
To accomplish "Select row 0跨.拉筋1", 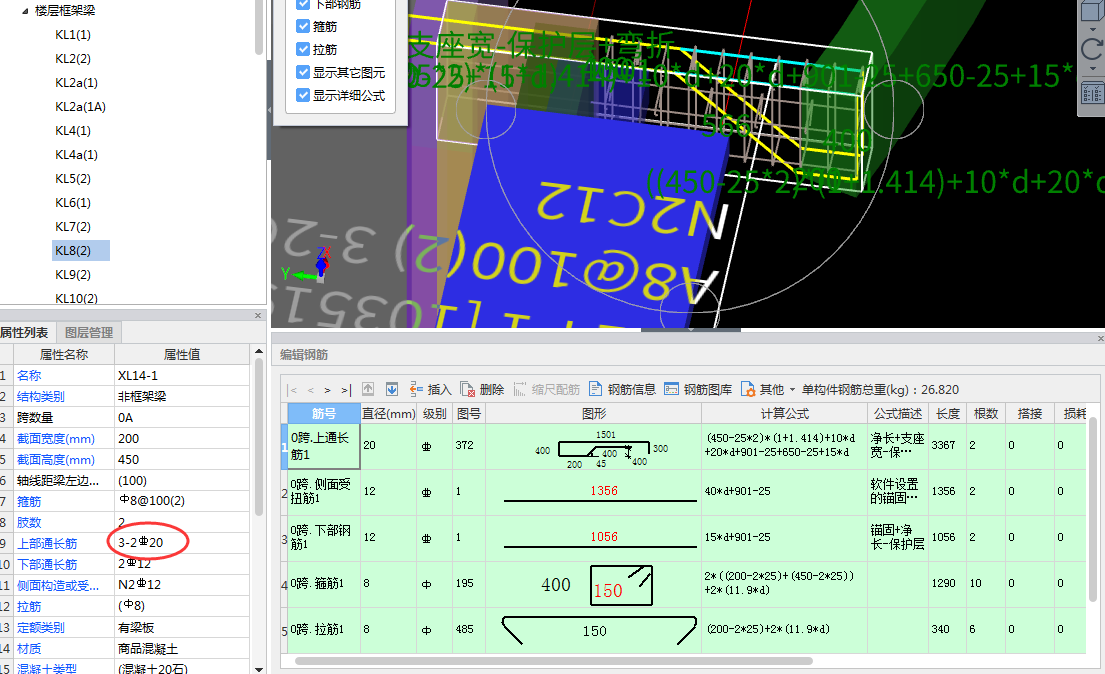I will (x=324, y=630).
